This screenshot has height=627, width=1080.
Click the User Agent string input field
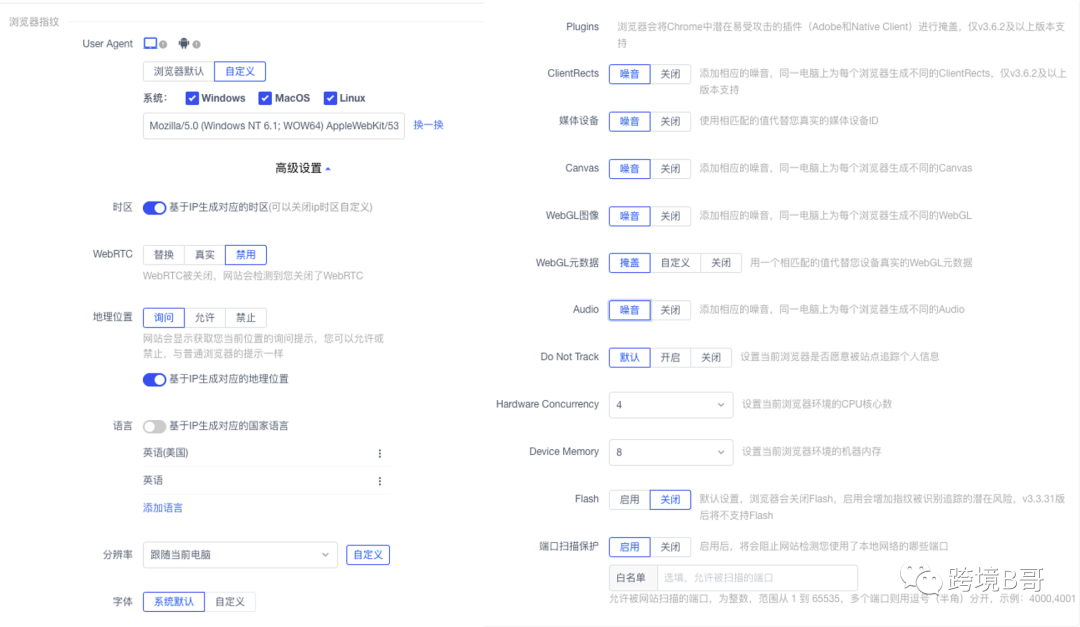pos(274,125)
